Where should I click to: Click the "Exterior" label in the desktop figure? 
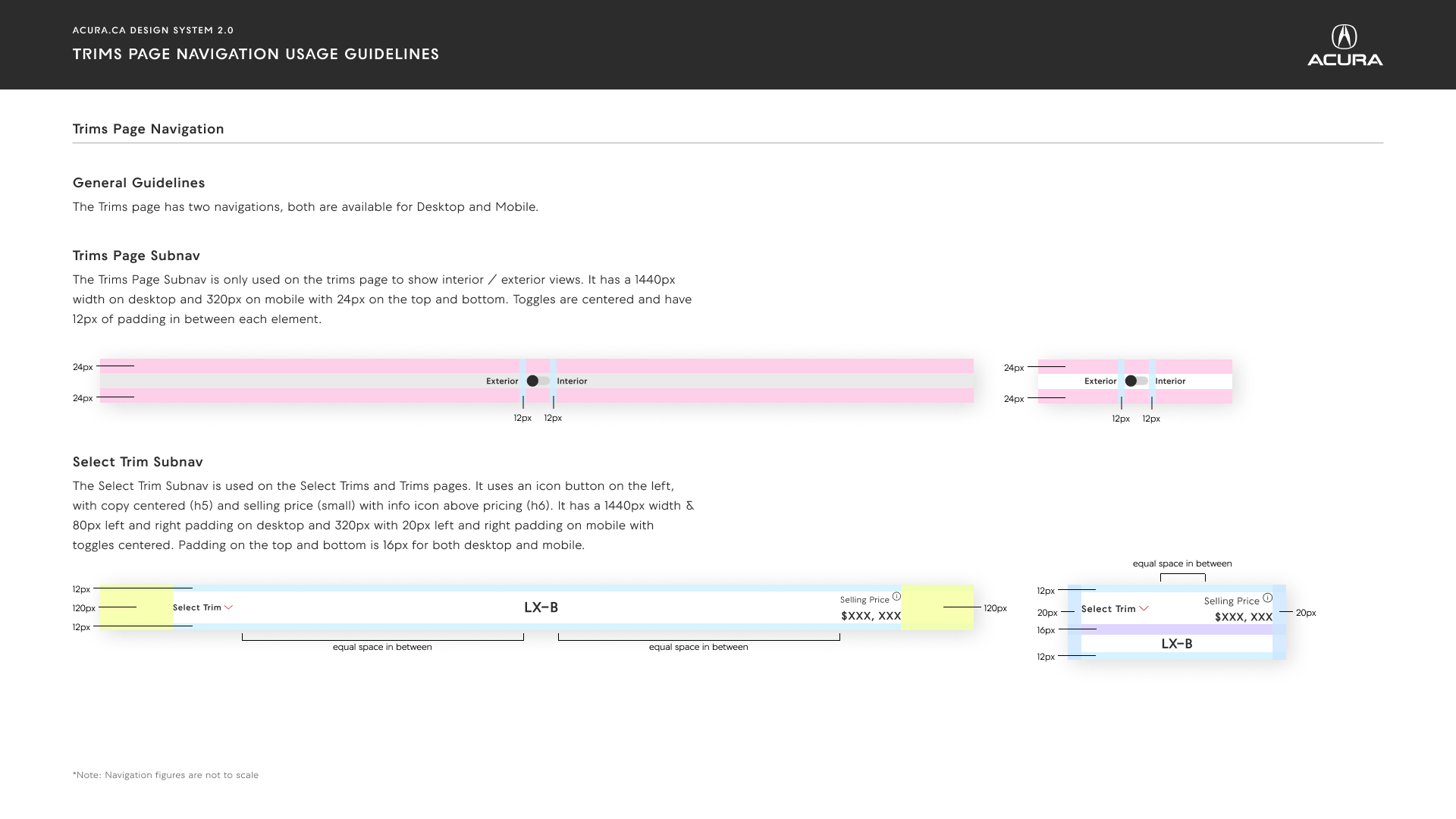(x=502, y=381)
